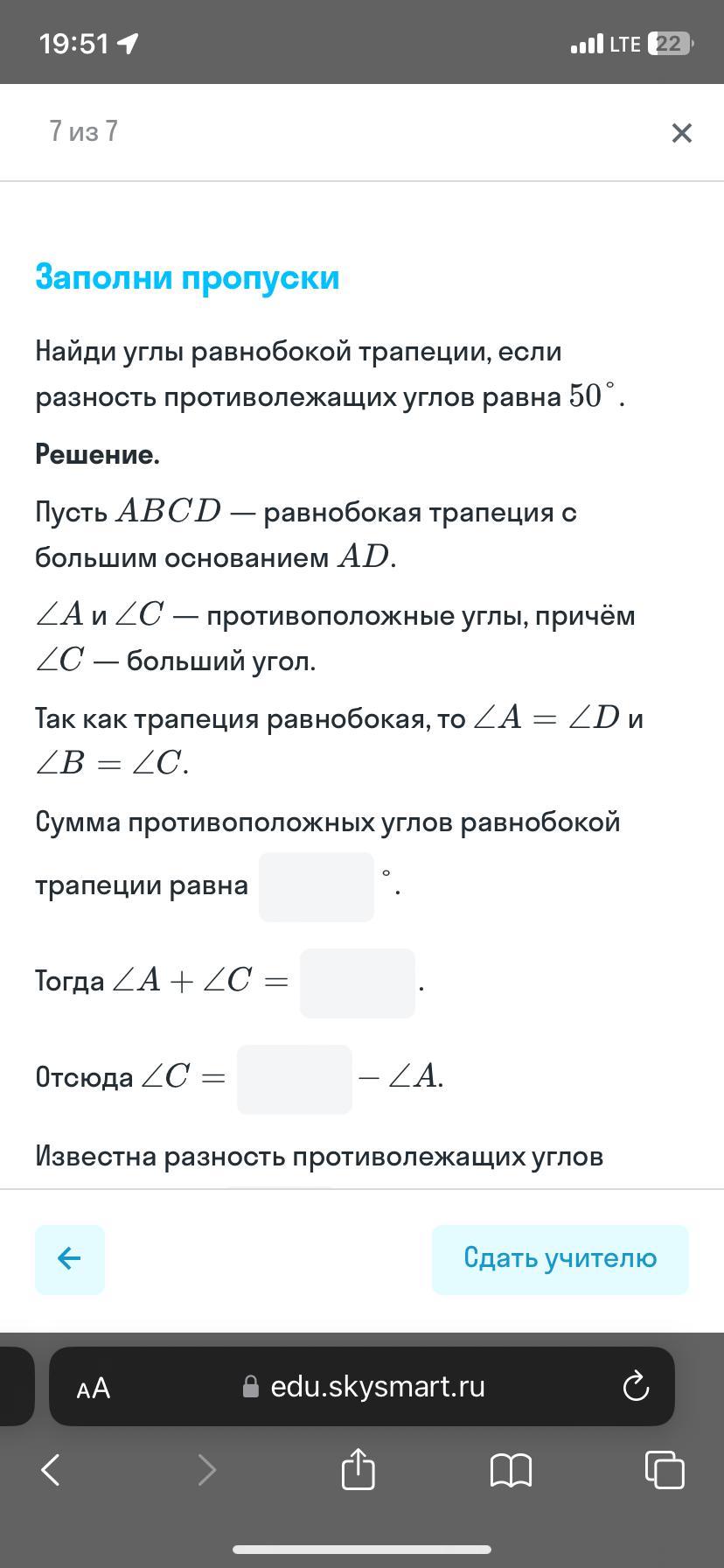The width and height of the screenshot is (724, 1568).
Task: Open Safari text size AA menu
Action: coord(94,1388)
